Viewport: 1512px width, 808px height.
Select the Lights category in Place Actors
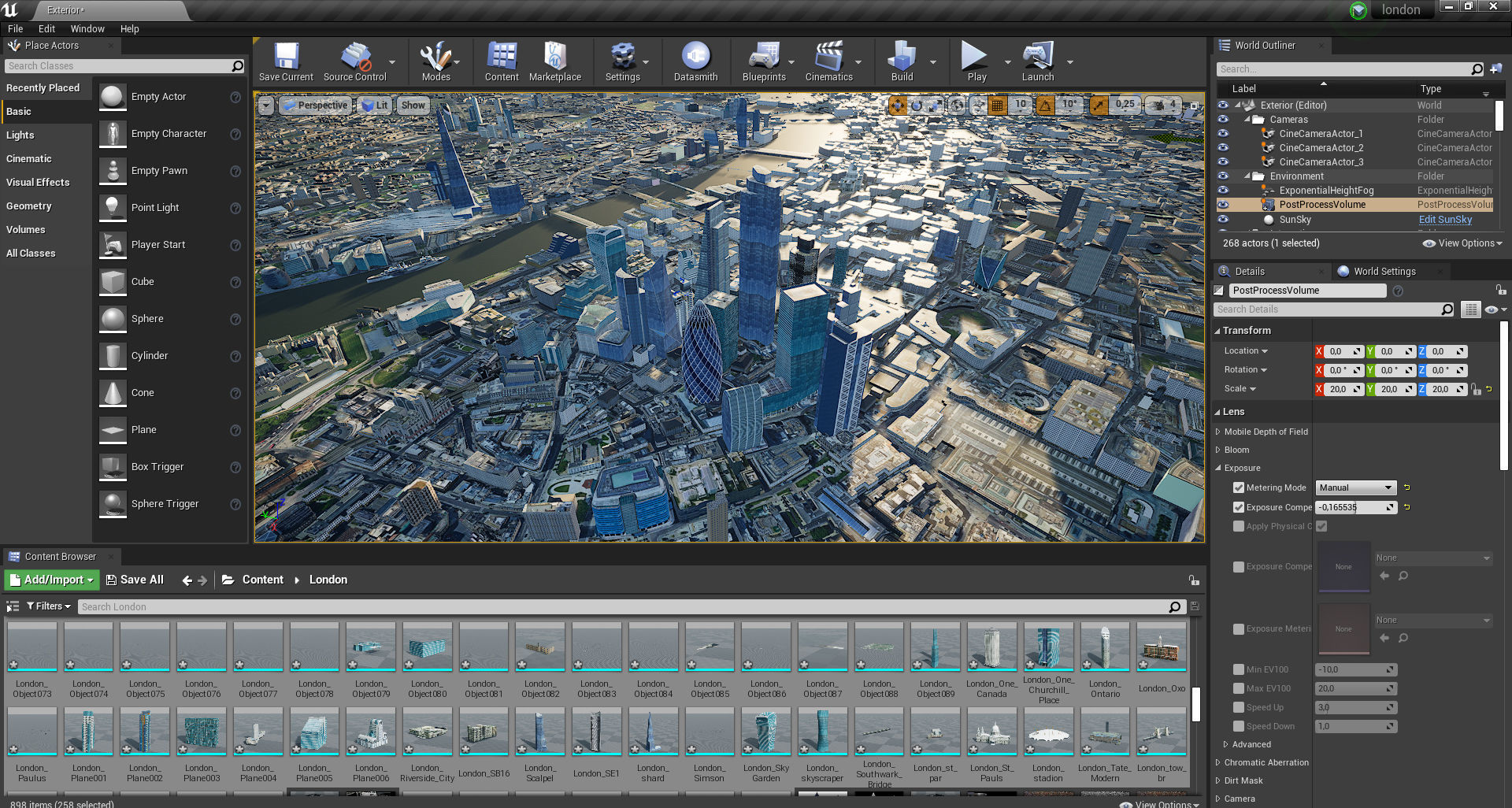[20, 135]
